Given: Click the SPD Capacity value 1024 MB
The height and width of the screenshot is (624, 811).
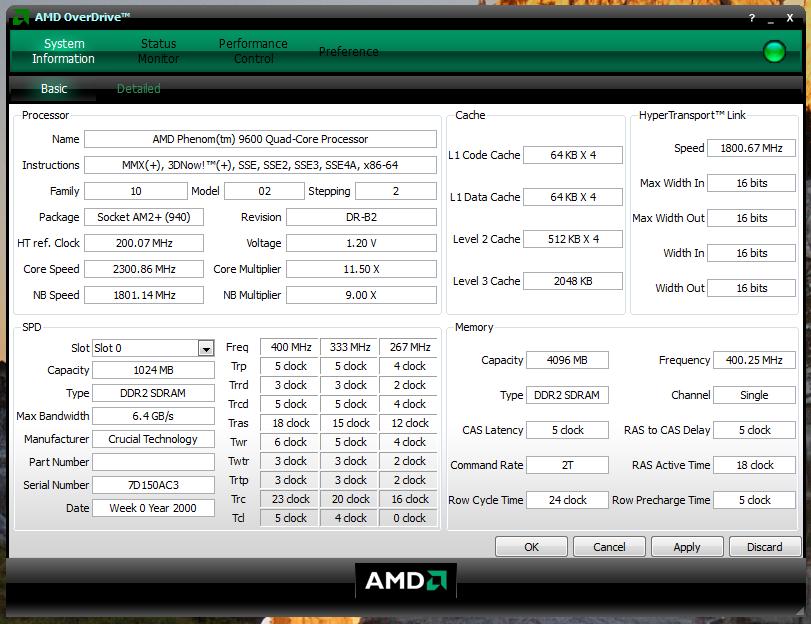Looking at the screenshot, I should (x=153, y=370).
